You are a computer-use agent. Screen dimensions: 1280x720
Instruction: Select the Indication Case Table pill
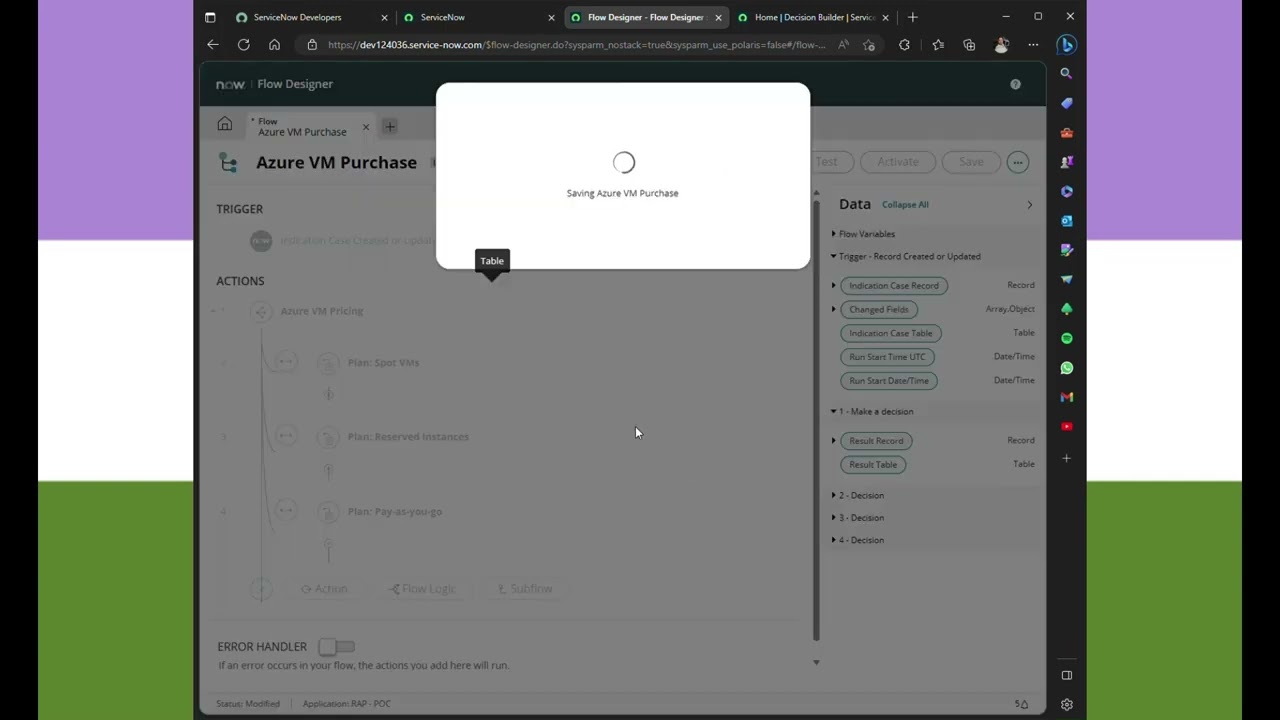tap(891, 333)
